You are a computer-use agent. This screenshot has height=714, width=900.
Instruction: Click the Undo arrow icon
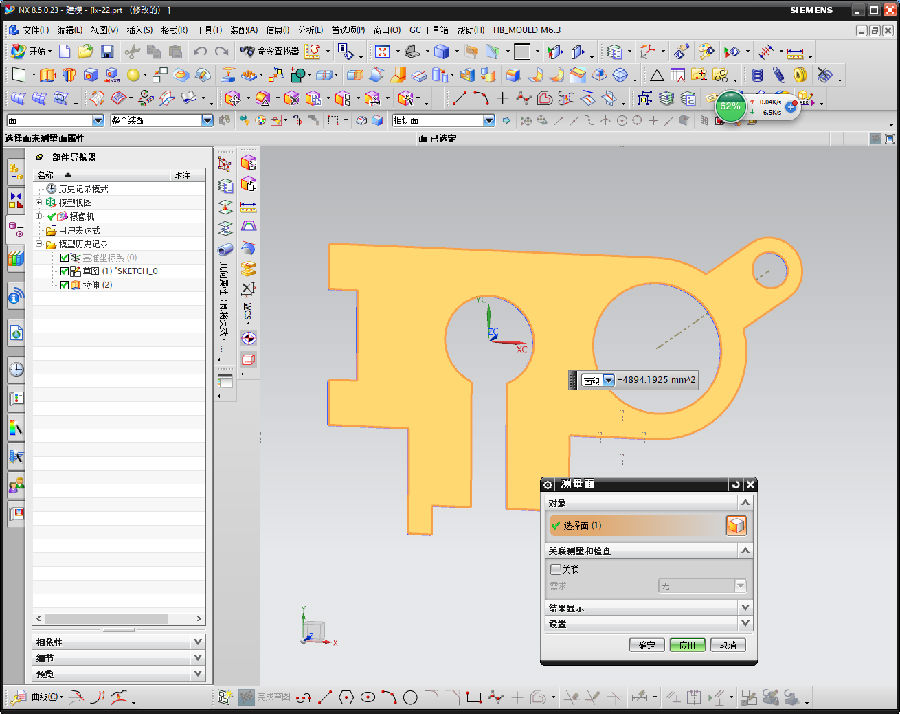(x=201, y=51)
